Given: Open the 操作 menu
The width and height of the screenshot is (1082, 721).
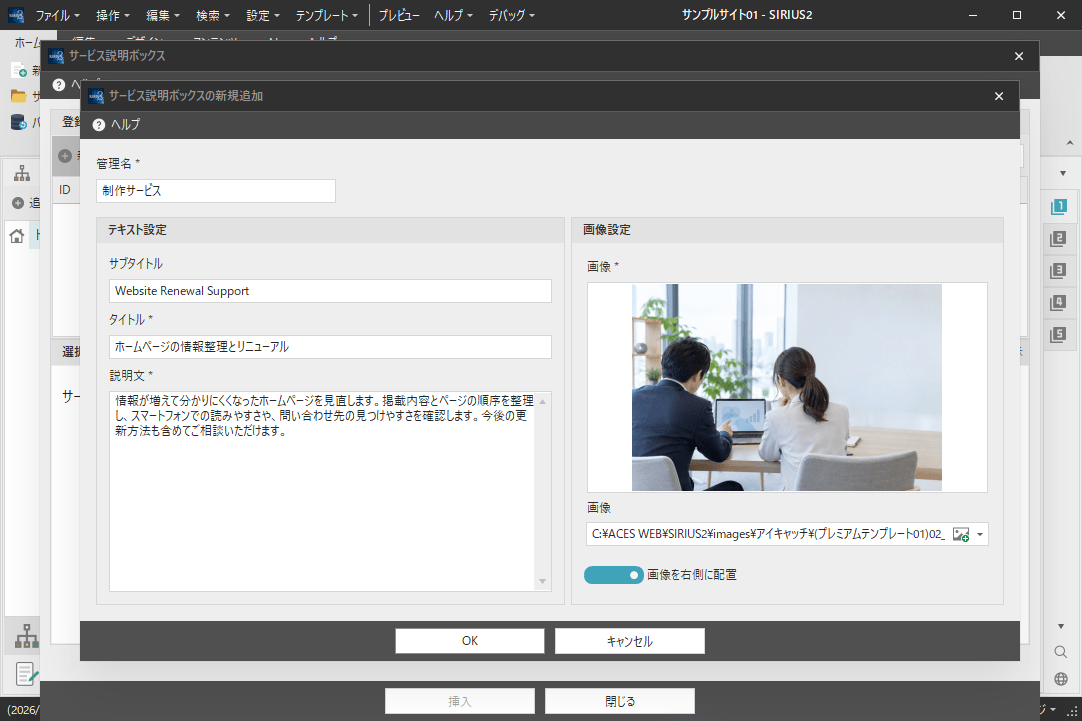Looking at the screenshot, I should pyautogui.click(x=111, y=15).
